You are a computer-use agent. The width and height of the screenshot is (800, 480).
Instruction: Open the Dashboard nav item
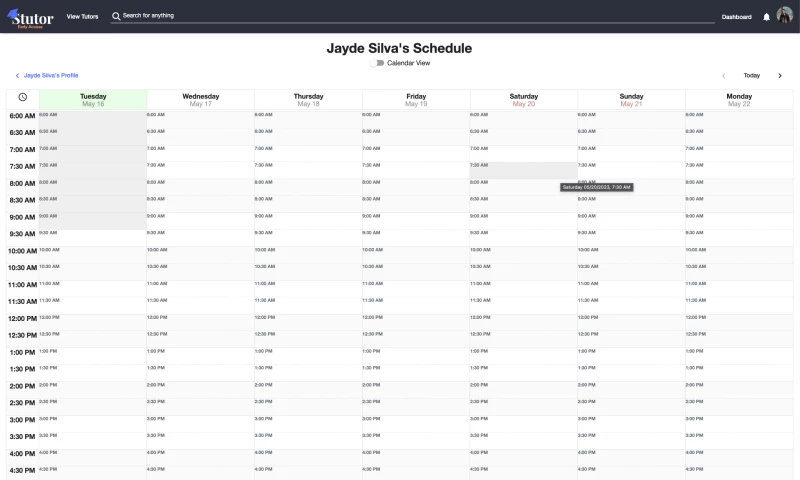click(736, 17)
